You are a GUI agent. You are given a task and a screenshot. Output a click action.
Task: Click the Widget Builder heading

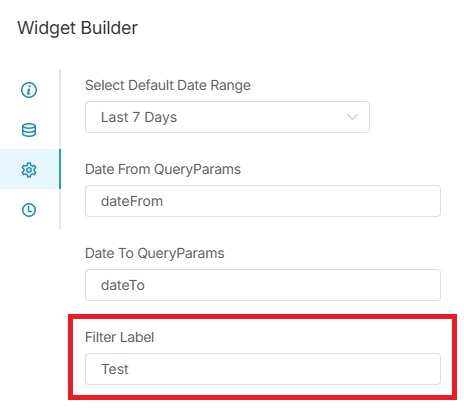coord(77,28)
